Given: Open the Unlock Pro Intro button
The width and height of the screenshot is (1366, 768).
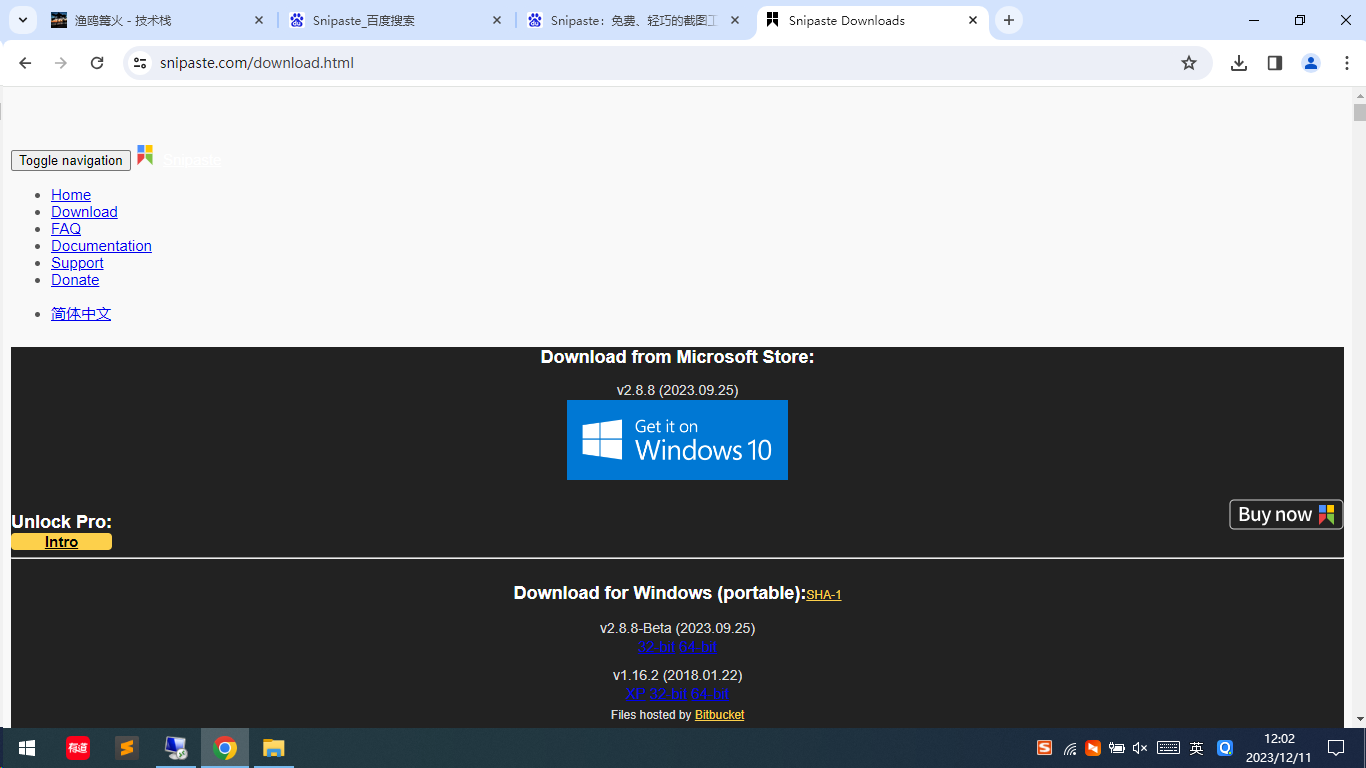Looking at the screenshot, I should (61, 542).
